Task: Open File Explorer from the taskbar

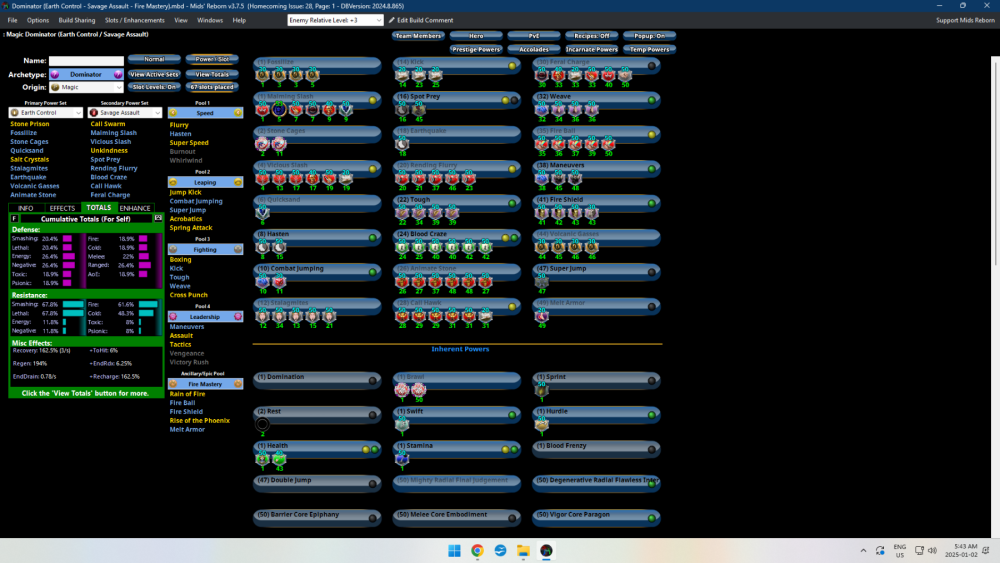Action: click(x=523, y=551)
